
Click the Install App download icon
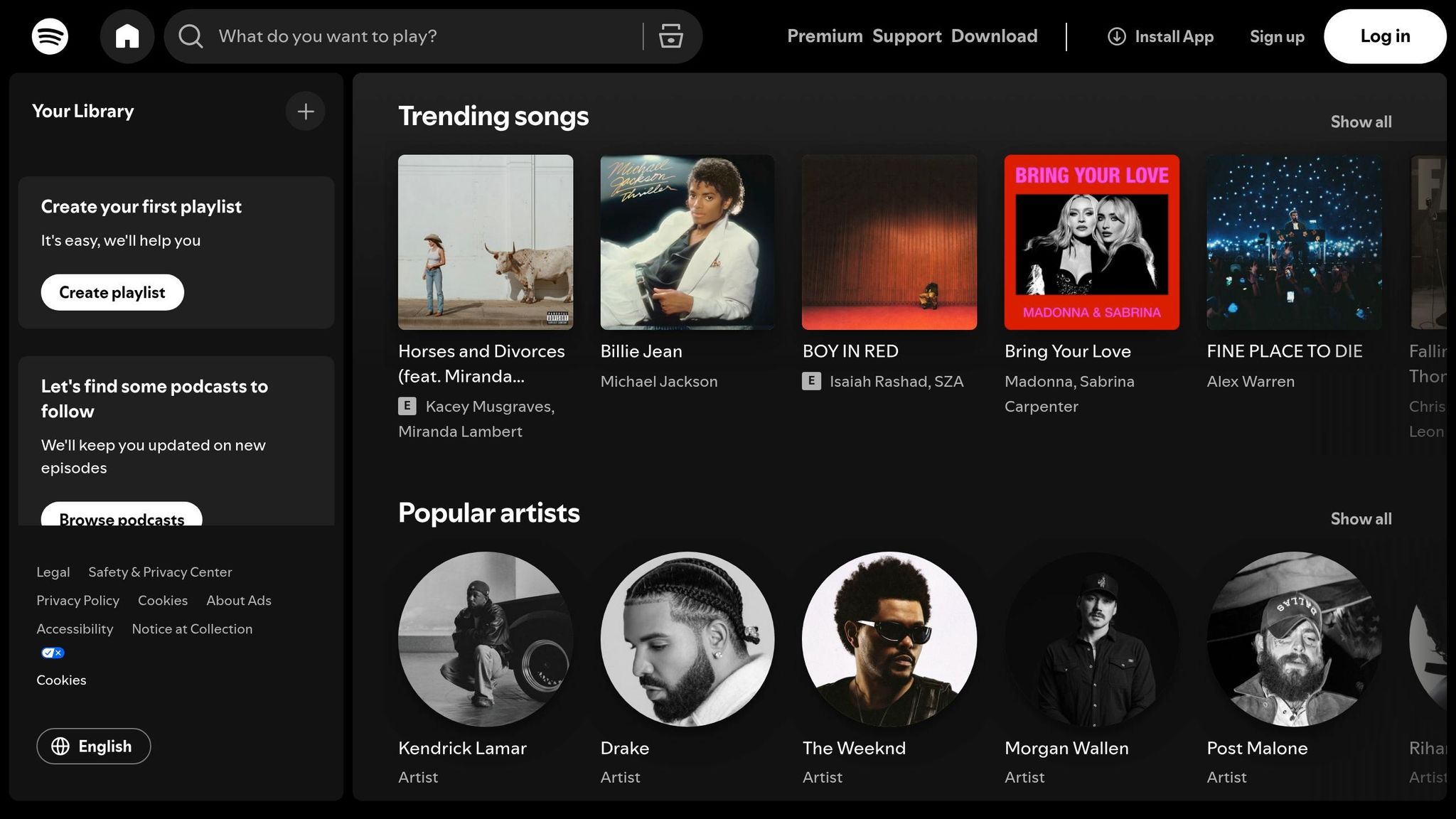coord(1117,36)
